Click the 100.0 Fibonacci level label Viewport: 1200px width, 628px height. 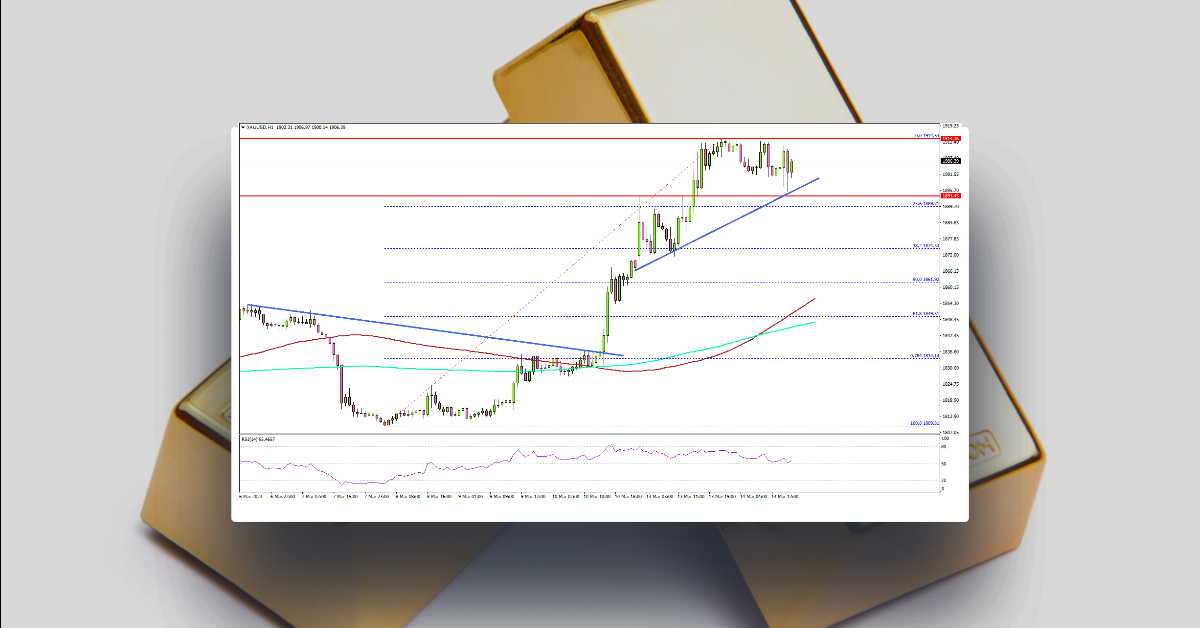(x=922, y=423)
